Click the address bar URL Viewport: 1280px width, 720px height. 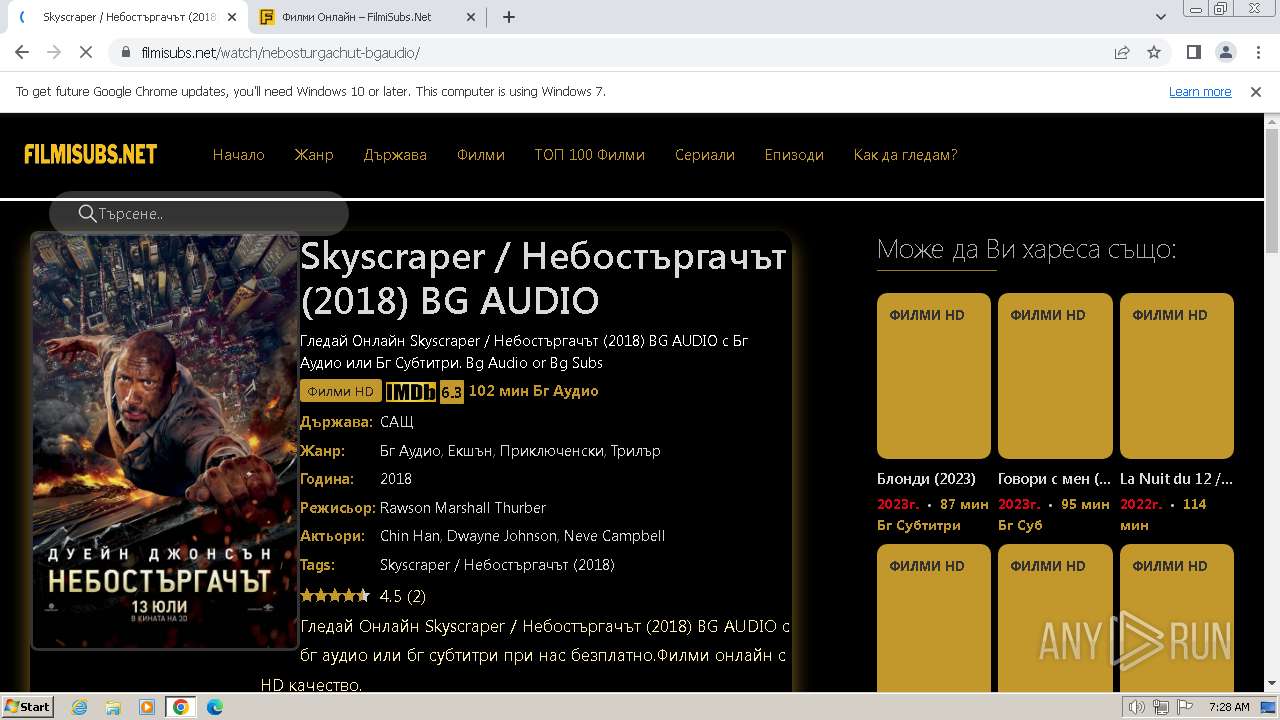(280, 52)
